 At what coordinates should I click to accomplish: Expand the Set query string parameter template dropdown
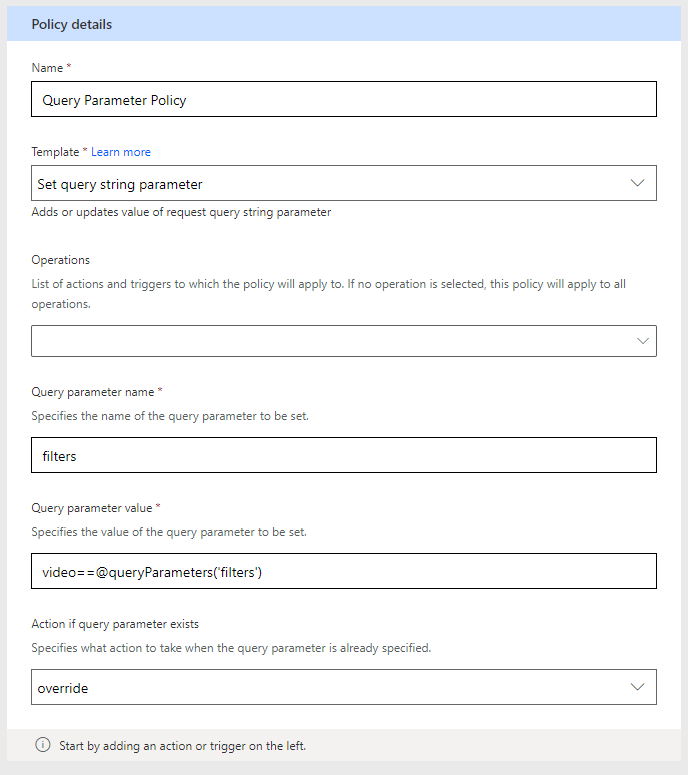[x=344, y=183]
